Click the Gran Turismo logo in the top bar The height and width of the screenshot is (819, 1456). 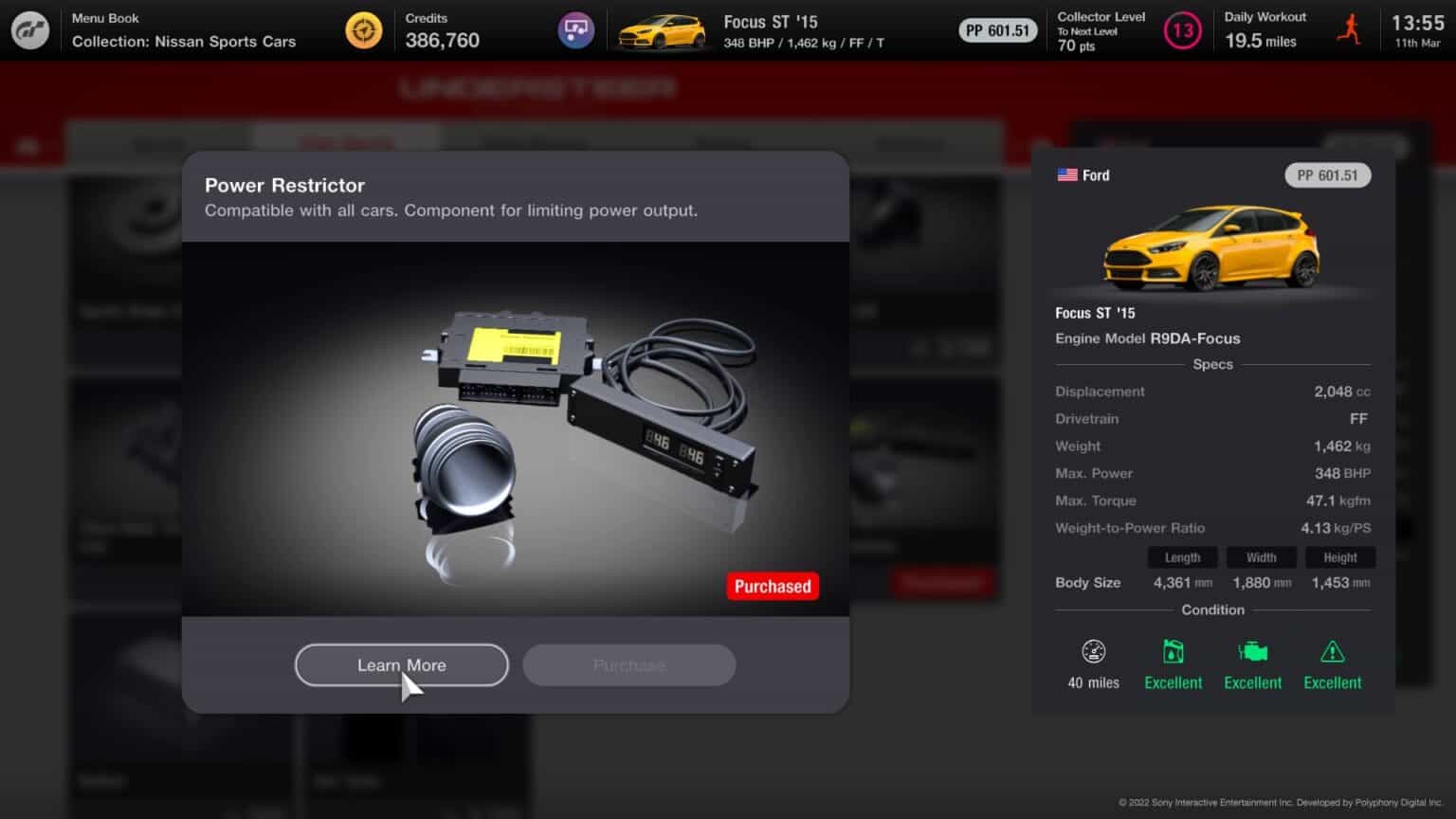pyautogui.click(x=29, y=29)
